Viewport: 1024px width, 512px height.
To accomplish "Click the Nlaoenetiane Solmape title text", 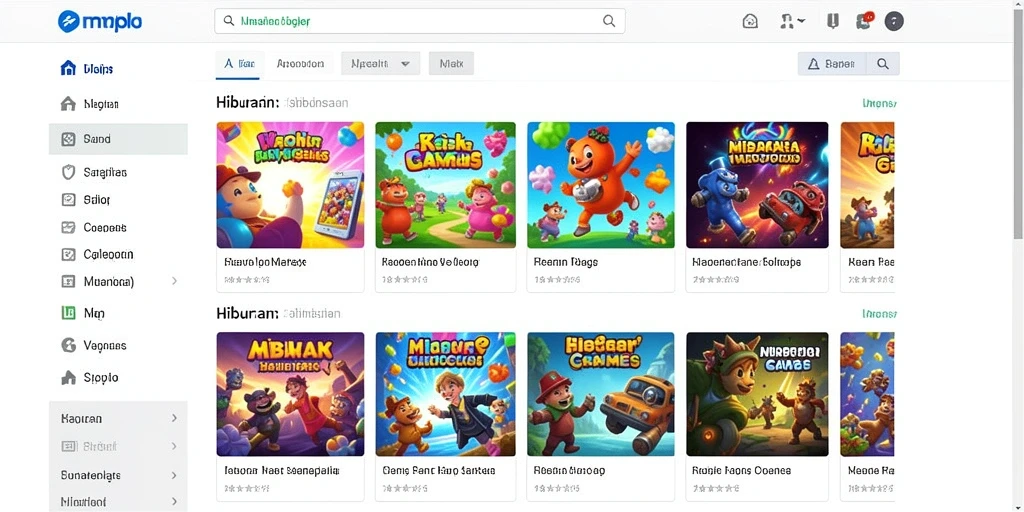I will coord(746,262).
